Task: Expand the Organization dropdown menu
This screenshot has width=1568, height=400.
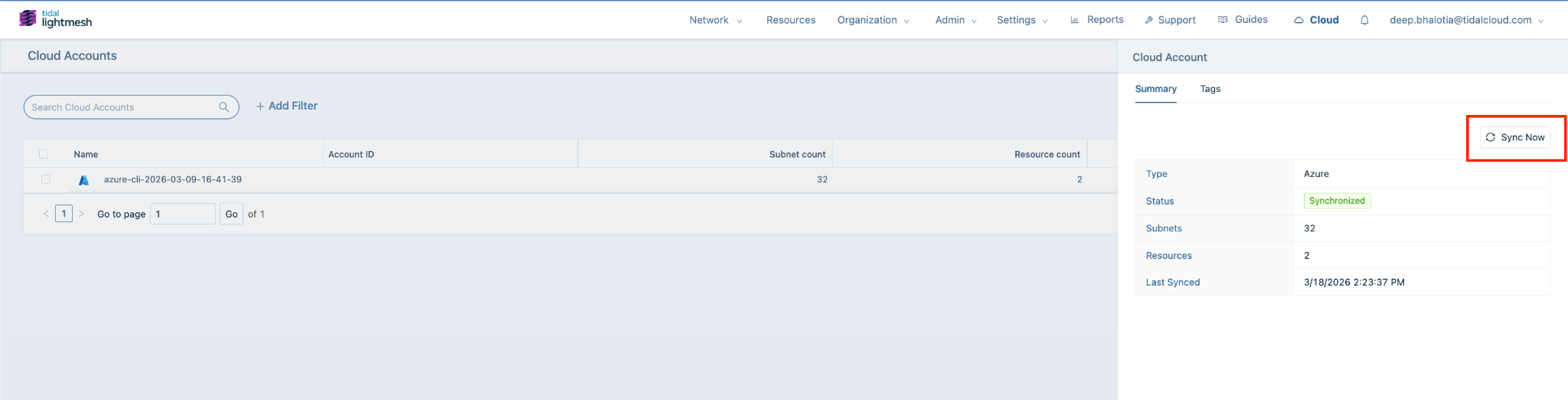Action: point(873,20)
